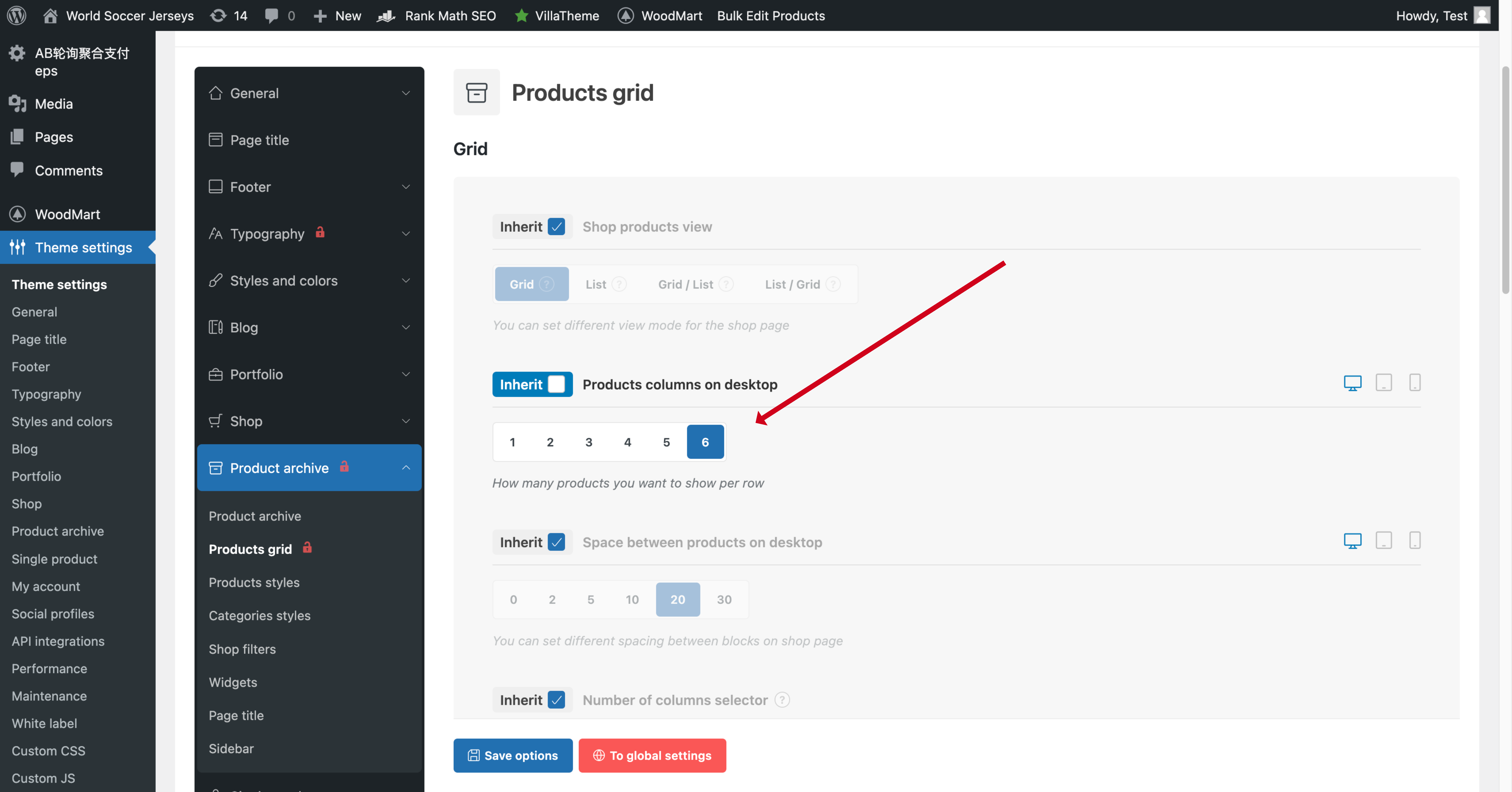Click the Pages icon in the sidebar
The width and height of the screenshot is (1512, 792).
point(17,137)
